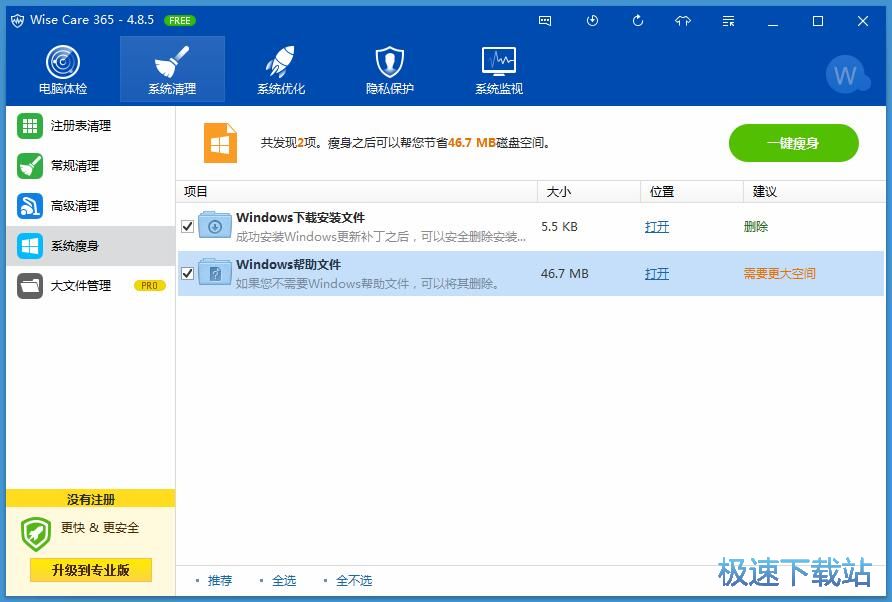Viewport: 892px width, 602px height.
Task: Click the Windows下载安装文件 title text
Action: point(300,217)
